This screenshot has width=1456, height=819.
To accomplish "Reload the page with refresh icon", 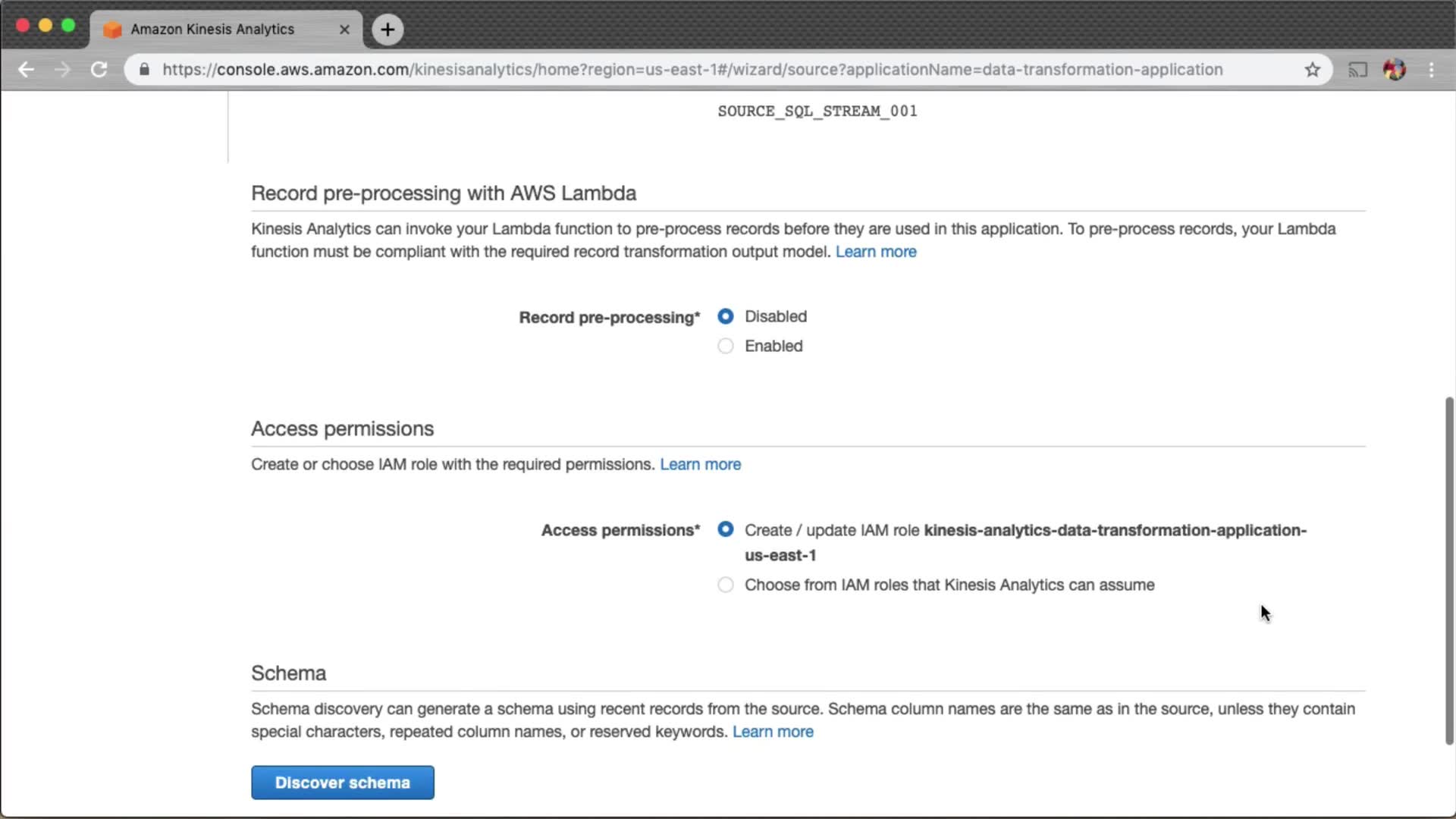I will [x=99, y=70].
